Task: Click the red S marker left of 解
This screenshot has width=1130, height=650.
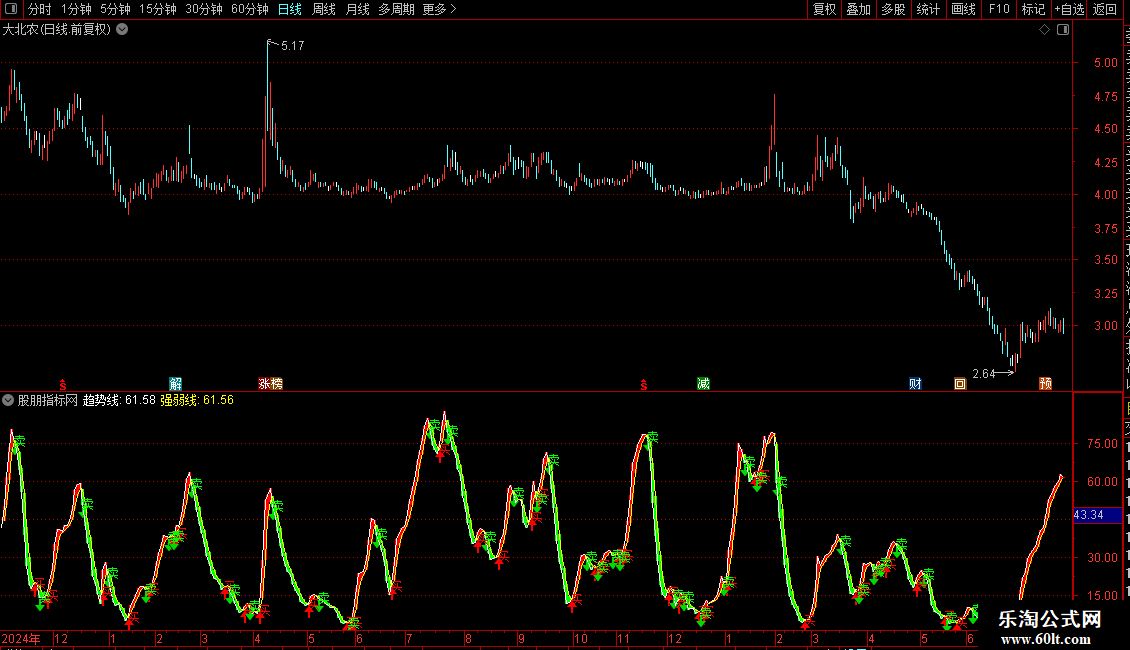Action: pyautogui.click(x=63, y=385)
